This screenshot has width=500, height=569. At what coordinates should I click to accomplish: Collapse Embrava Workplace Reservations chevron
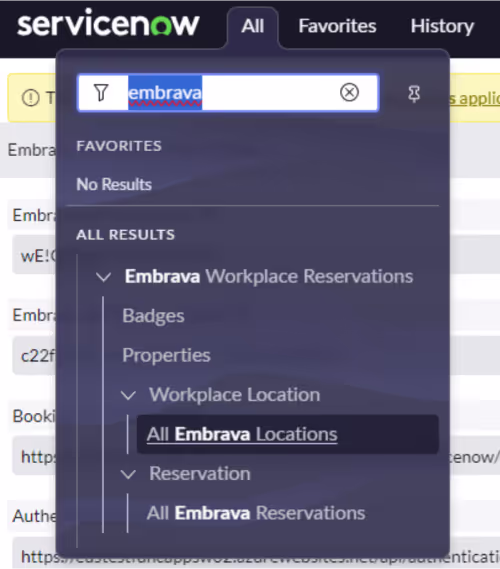[103, 277]
